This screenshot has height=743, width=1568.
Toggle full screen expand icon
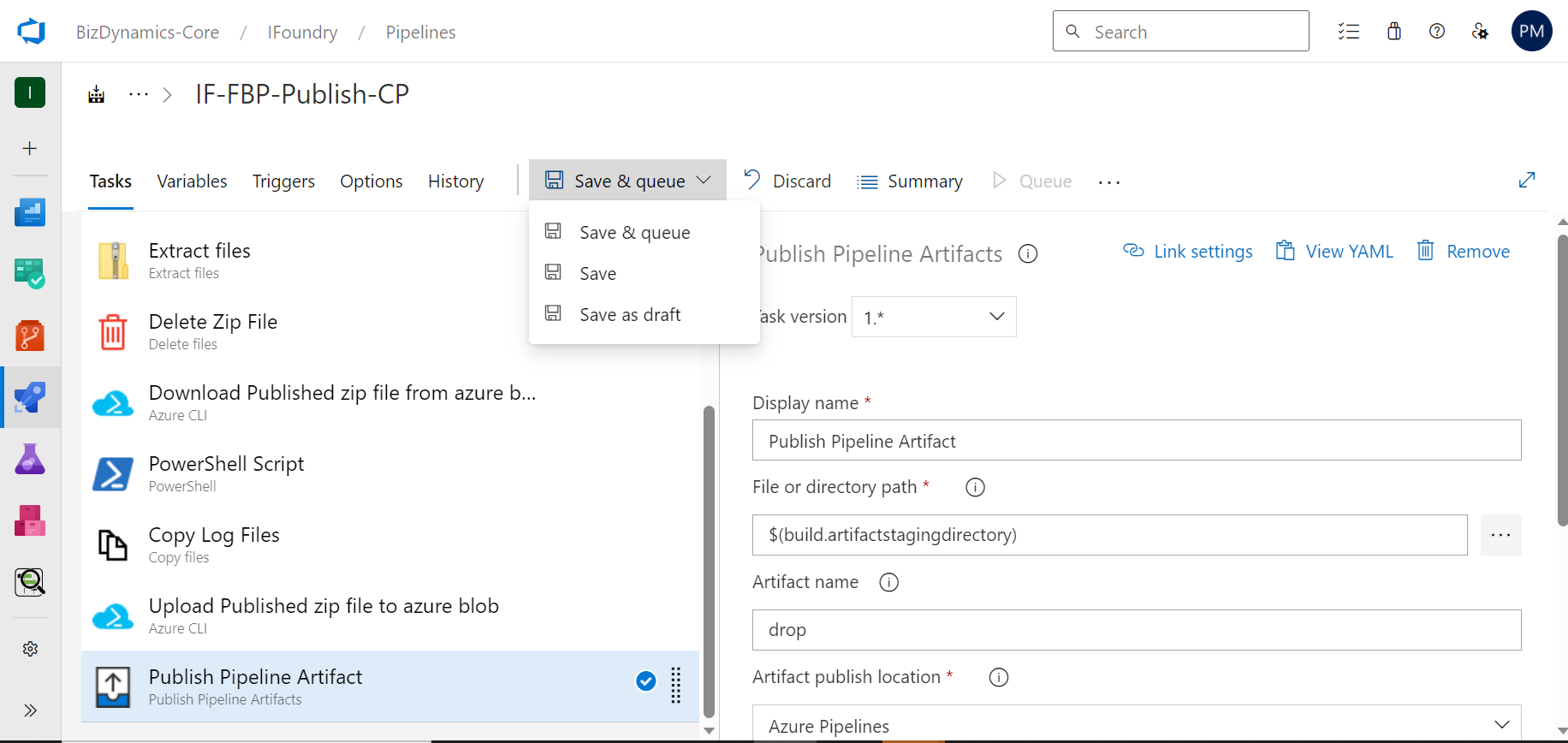(x=1527, y=180)
